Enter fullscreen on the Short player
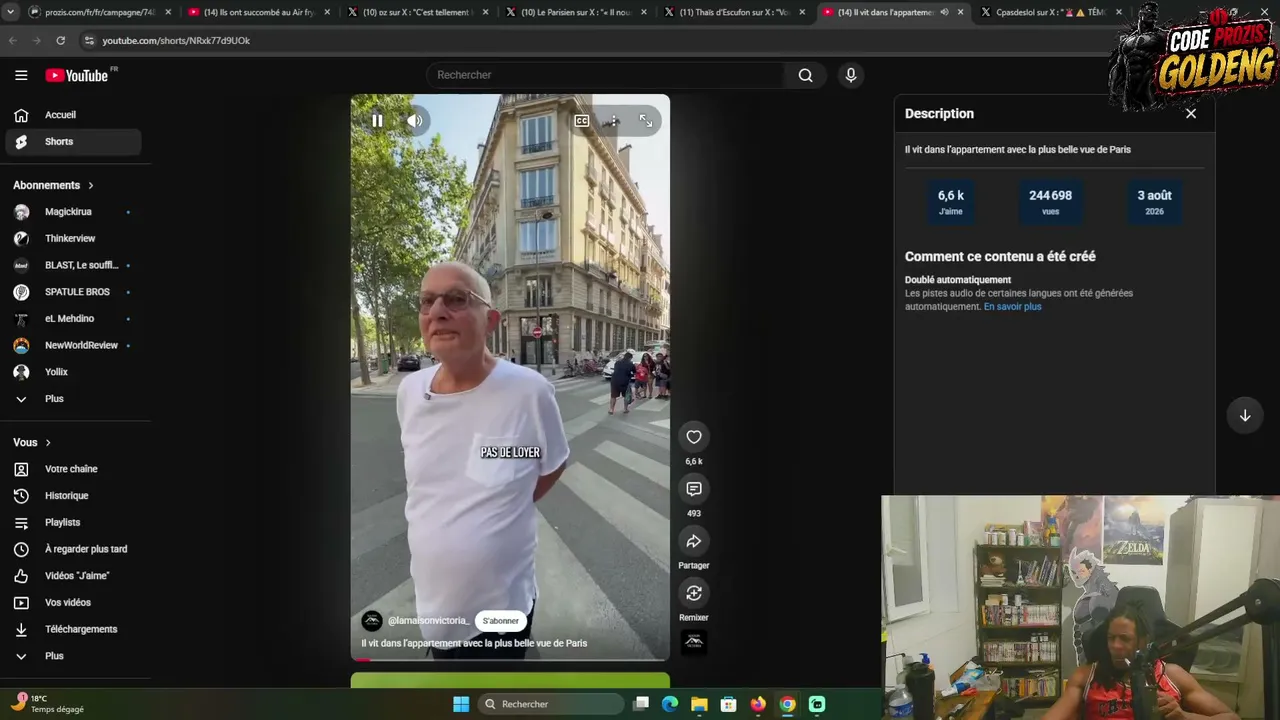1280x720 pixels. click(x=646, y=121)
